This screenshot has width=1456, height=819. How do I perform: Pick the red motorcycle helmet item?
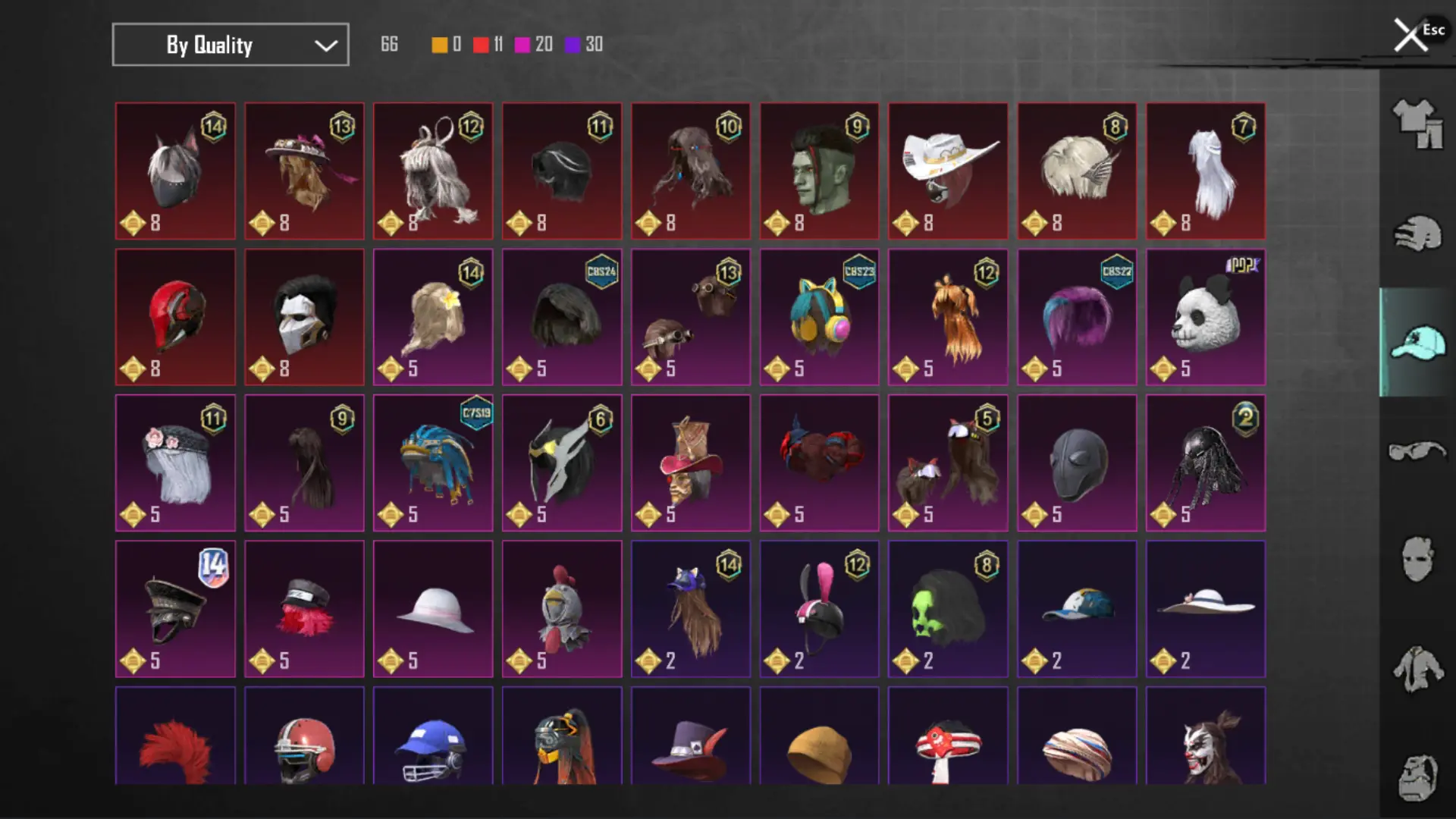coord(175,317)
